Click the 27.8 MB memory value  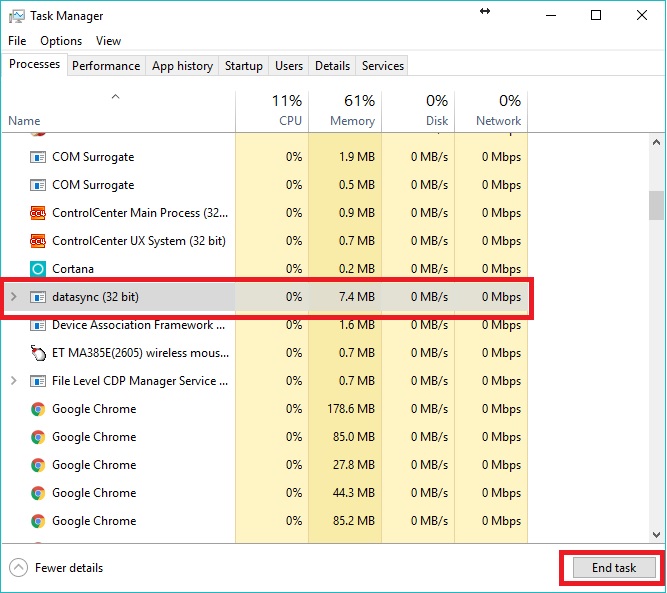coord(353,465)
